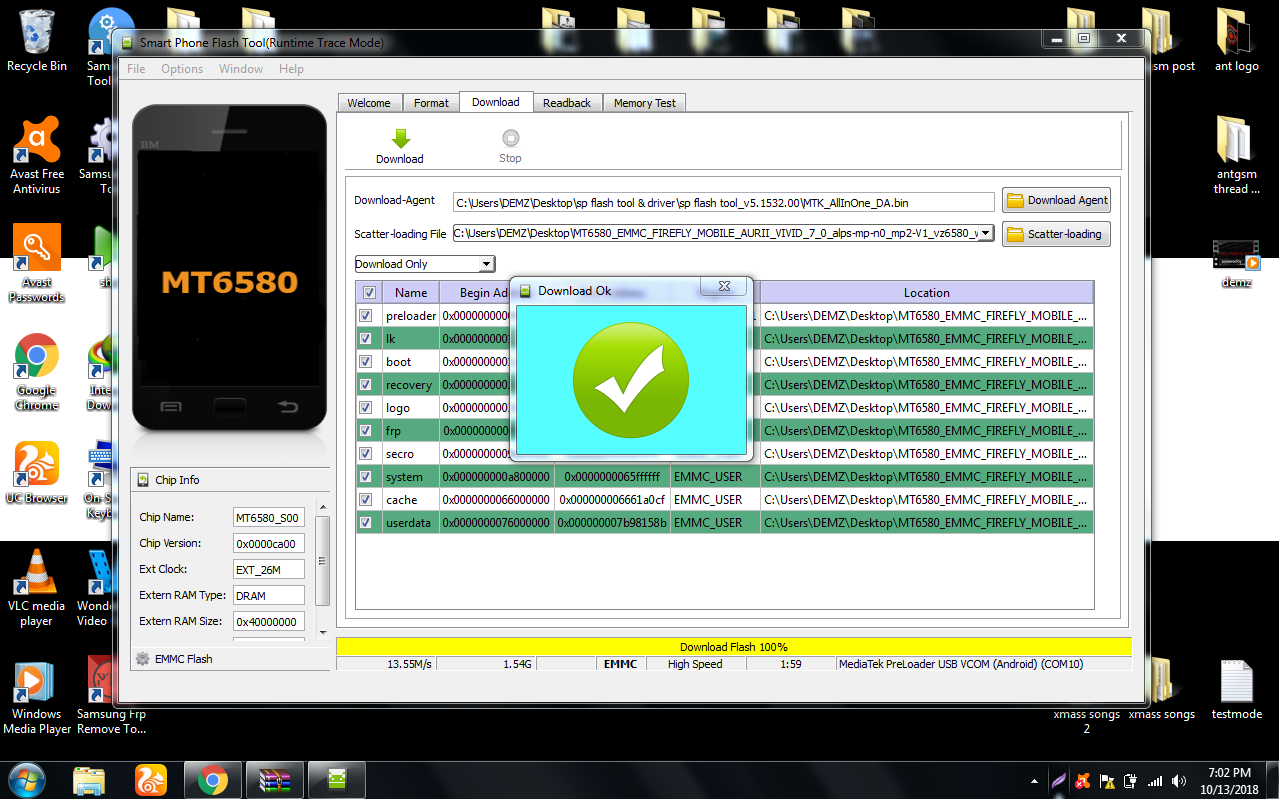
Task: Open Windows Media Player desktop icon
Action: (37, 696)
